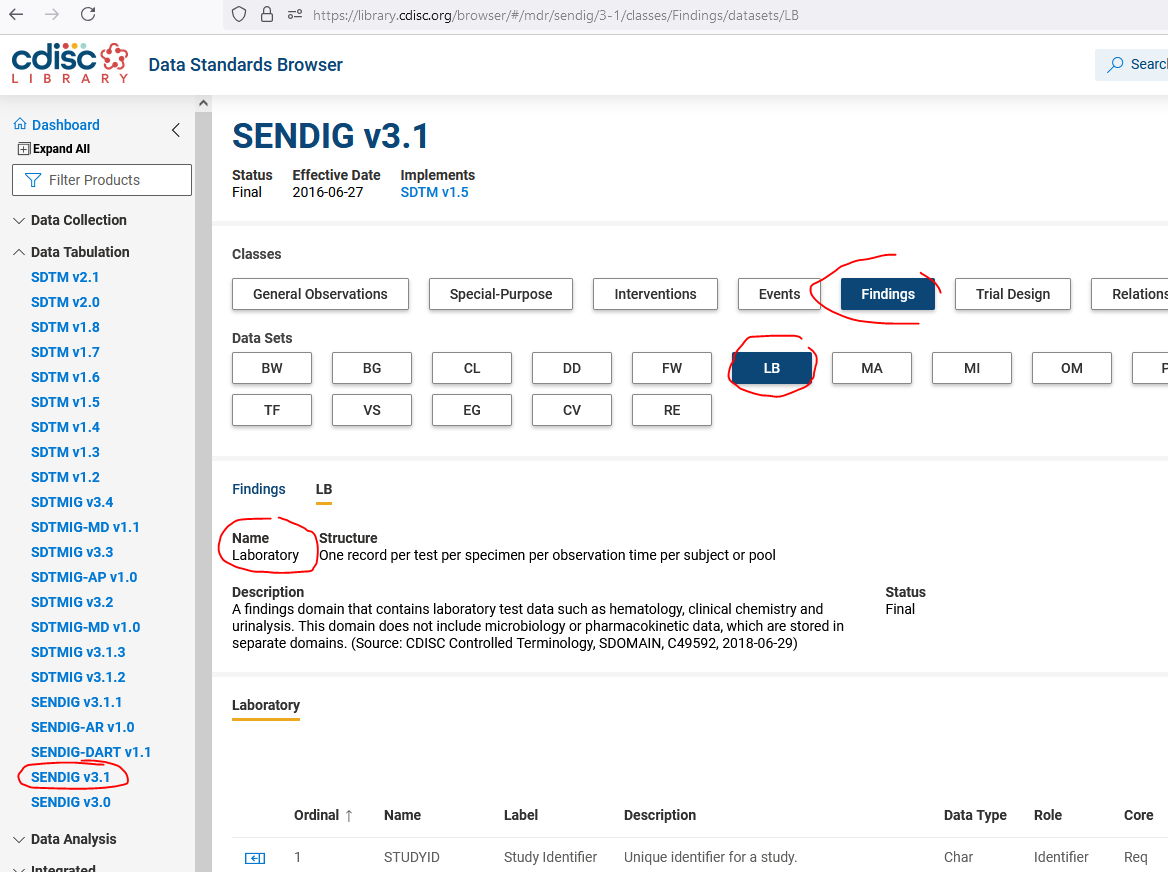Screen dimensions: 1168x872
Task: Click the Data Type column header
Action: [975, 815]
